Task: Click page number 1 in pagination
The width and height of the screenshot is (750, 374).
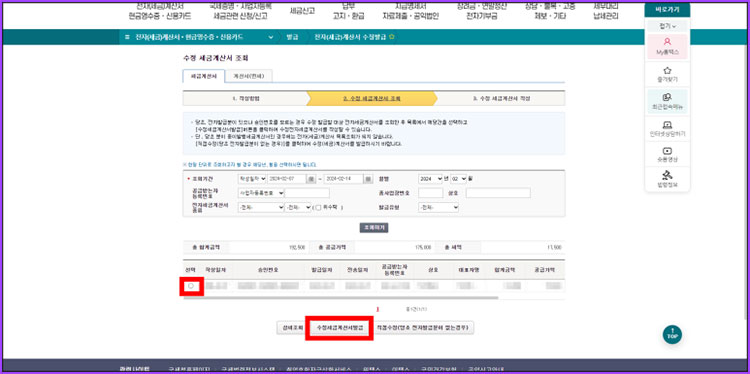Action: (378, 309)
